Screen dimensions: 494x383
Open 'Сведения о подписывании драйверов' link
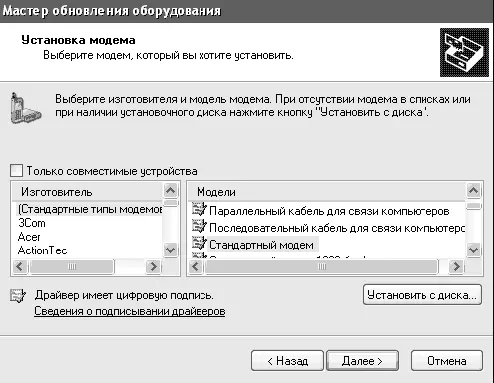pos(129,311)
